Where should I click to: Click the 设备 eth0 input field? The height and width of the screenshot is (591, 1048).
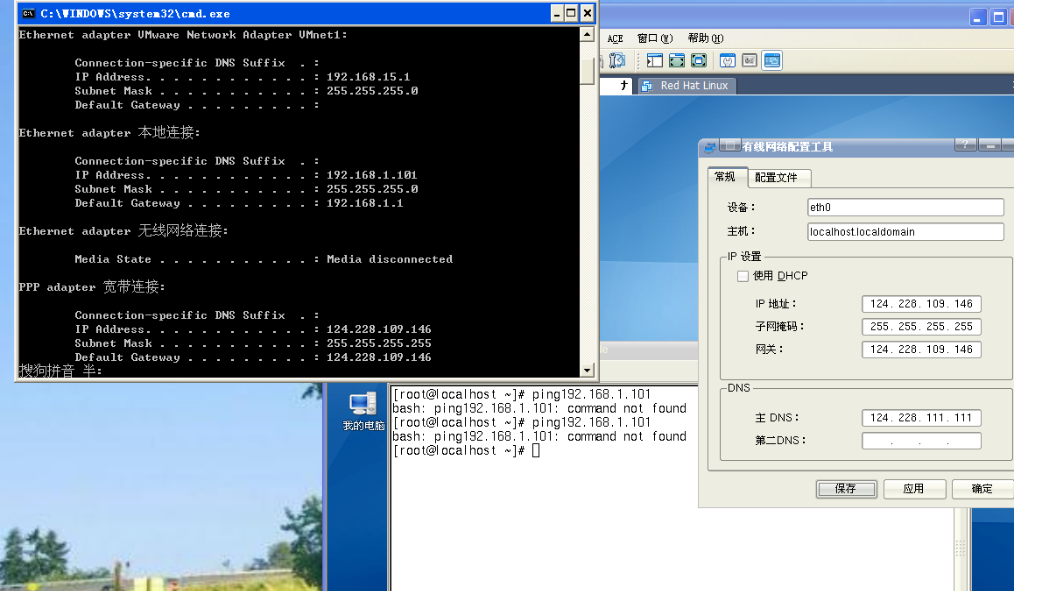tap(905, 207)
